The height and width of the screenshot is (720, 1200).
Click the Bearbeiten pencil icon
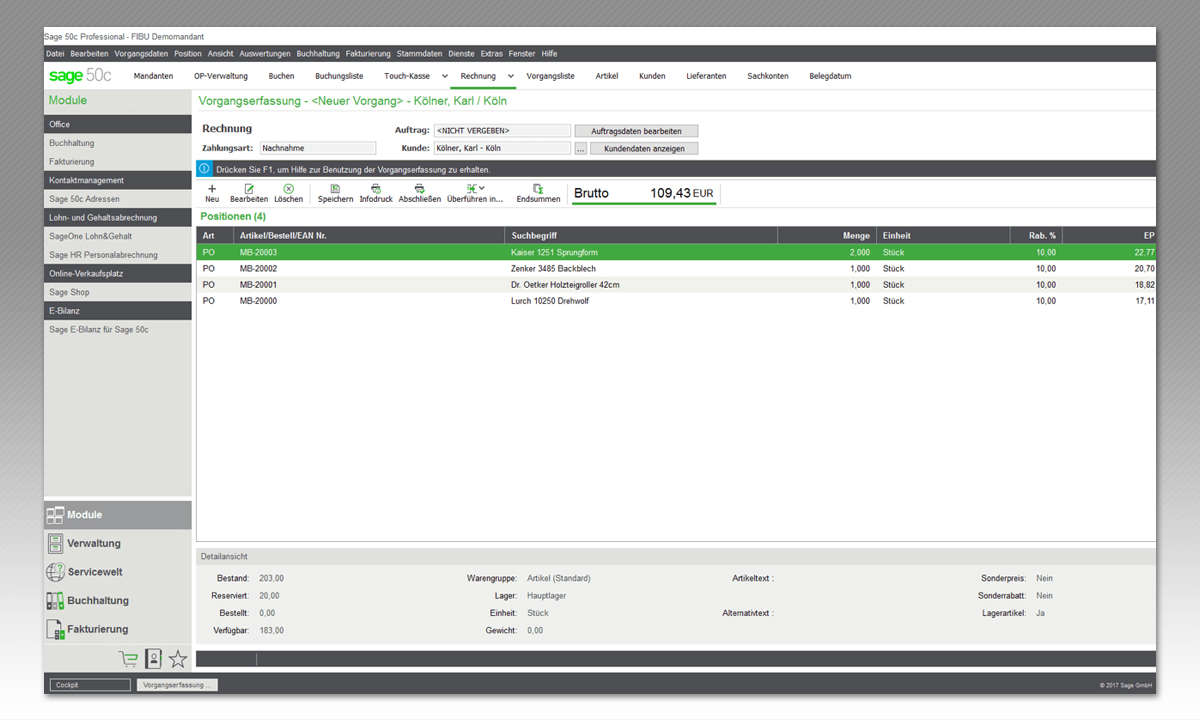249,188
